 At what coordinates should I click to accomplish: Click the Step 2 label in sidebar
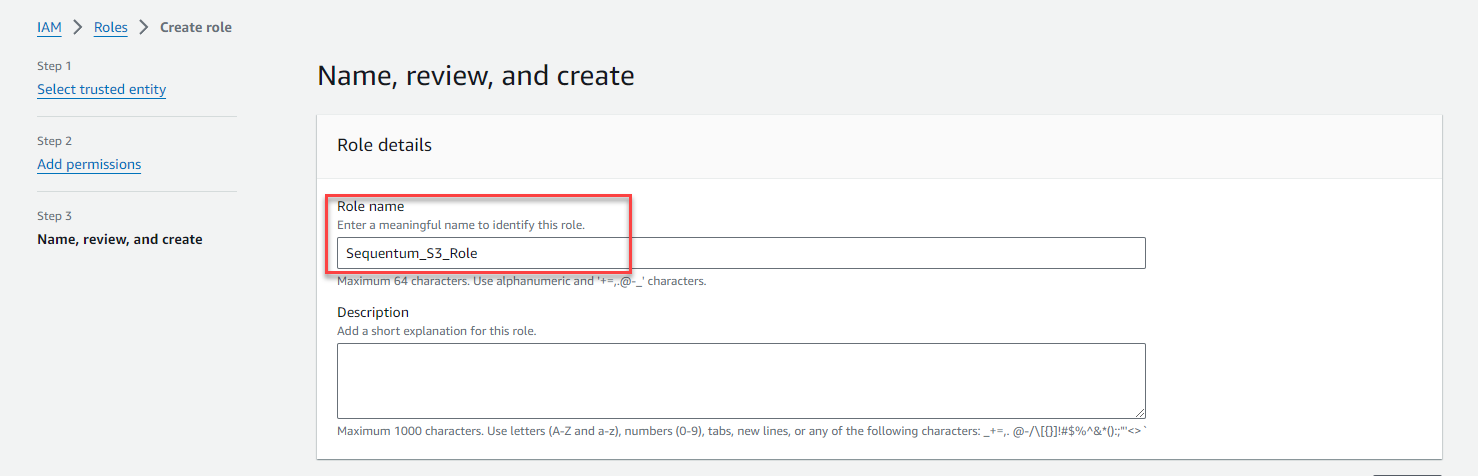[x=54, y=141]
